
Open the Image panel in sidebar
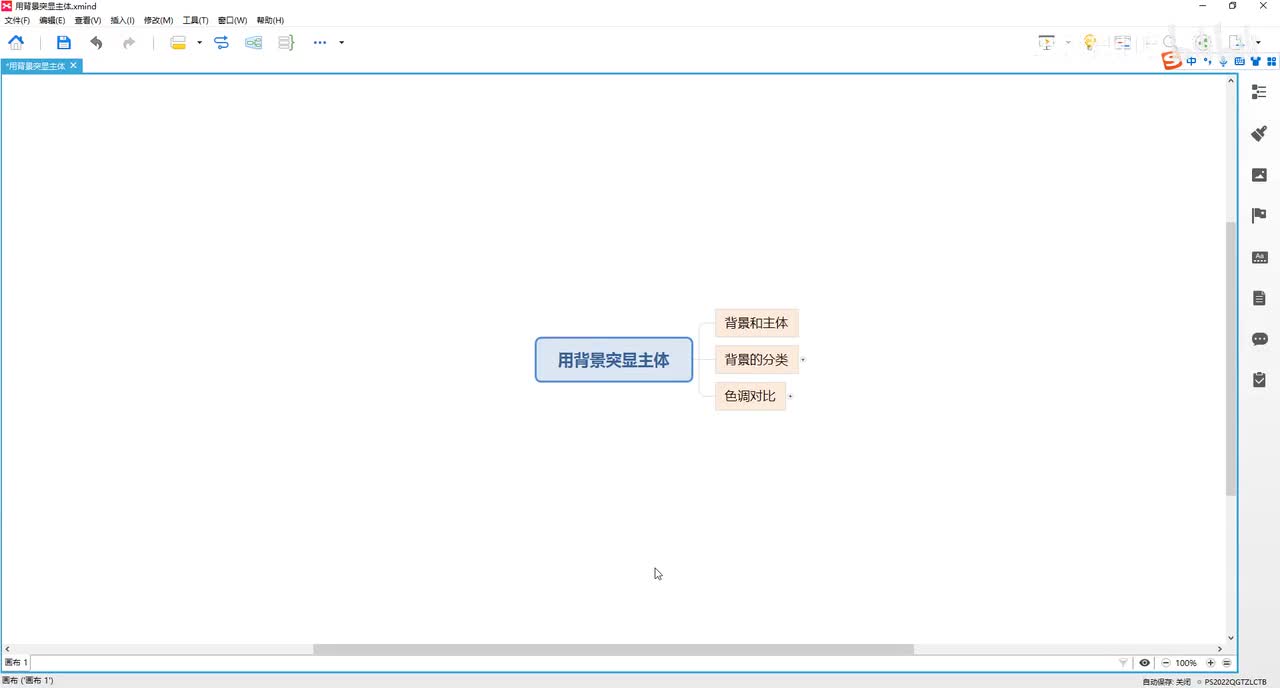(1259, 174)
